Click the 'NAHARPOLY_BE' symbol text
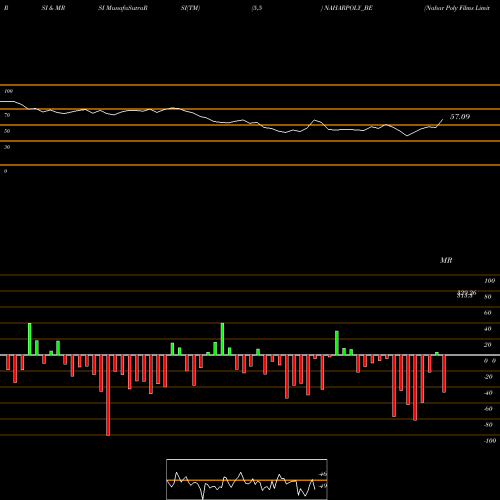This screenshot has width=500, height=500. point(348,8)
